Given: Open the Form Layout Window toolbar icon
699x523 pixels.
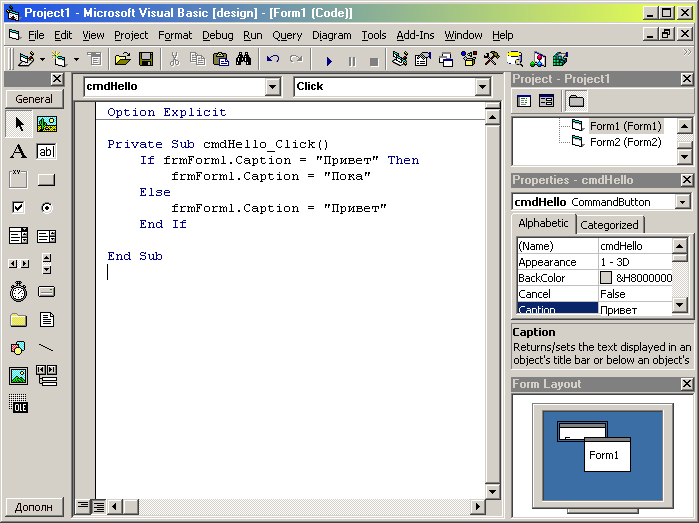Looking at the screenshot, I should 446,59.
